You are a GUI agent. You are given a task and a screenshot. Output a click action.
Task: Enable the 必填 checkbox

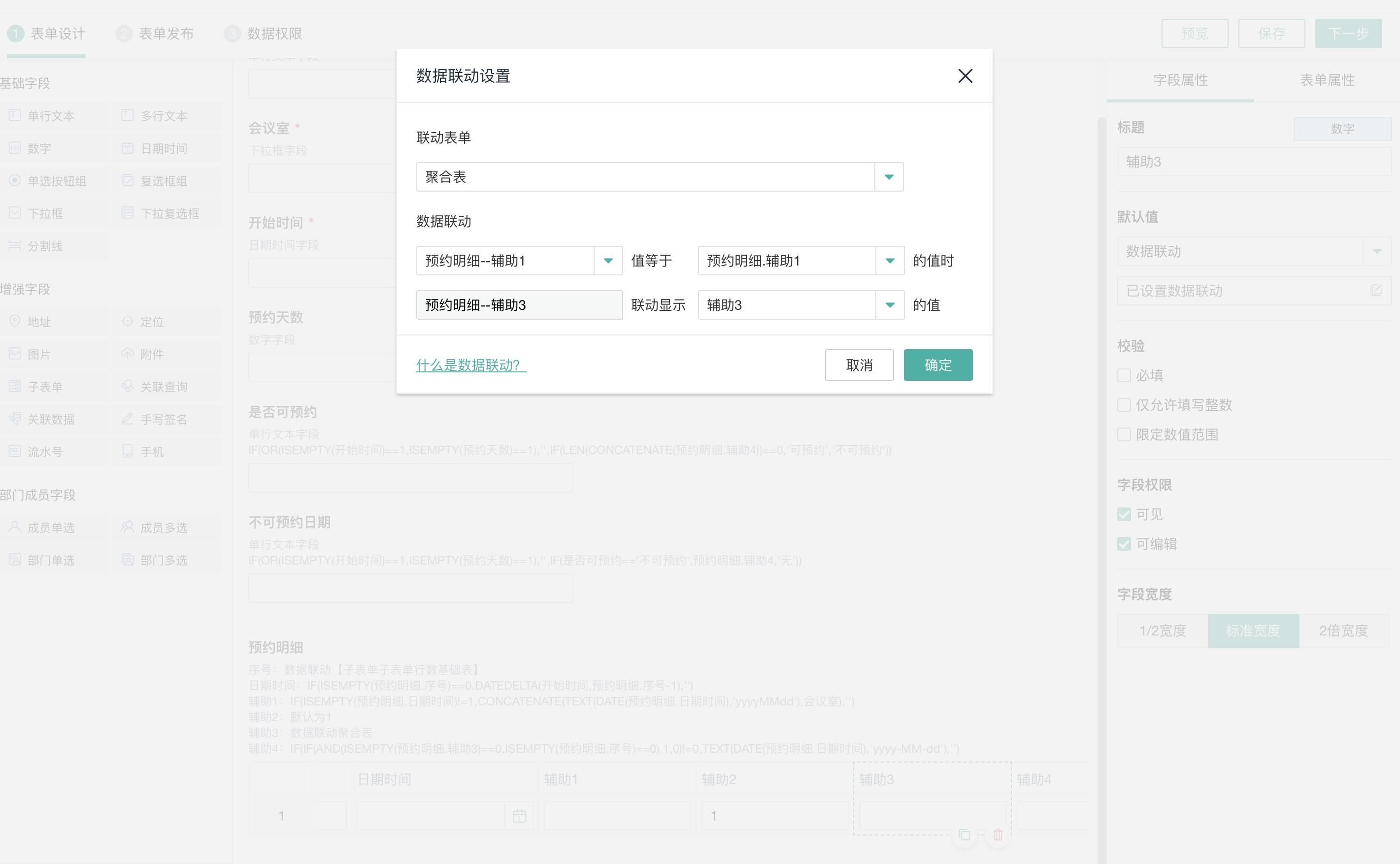coord(1124,375)
